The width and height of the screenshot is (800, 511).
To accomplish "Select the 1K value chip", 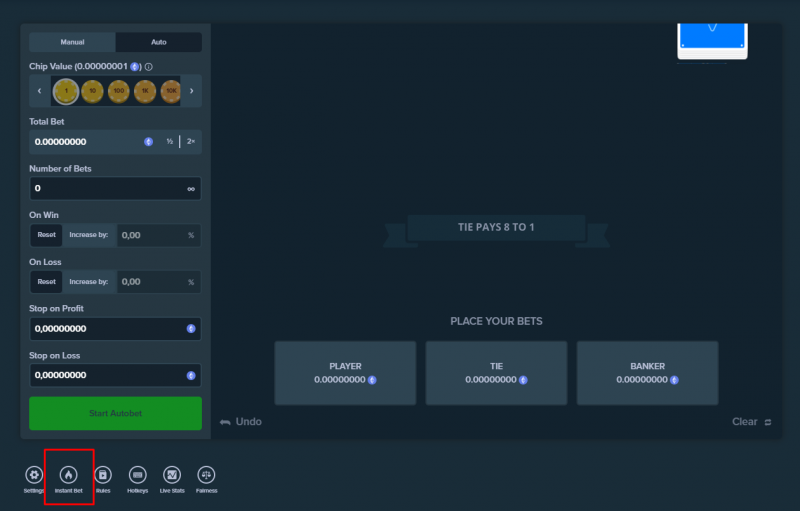I will click(x=145, y=91).
